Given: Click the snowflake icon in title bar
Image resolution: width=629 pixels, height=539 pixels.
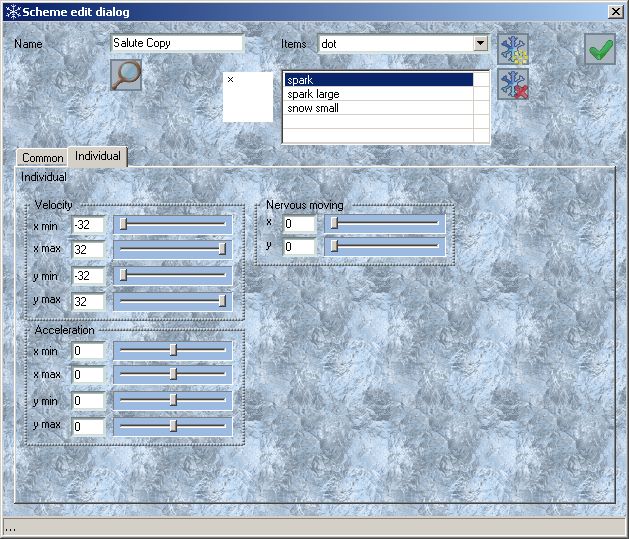Looking at the screenshot, I should [11, 10].
